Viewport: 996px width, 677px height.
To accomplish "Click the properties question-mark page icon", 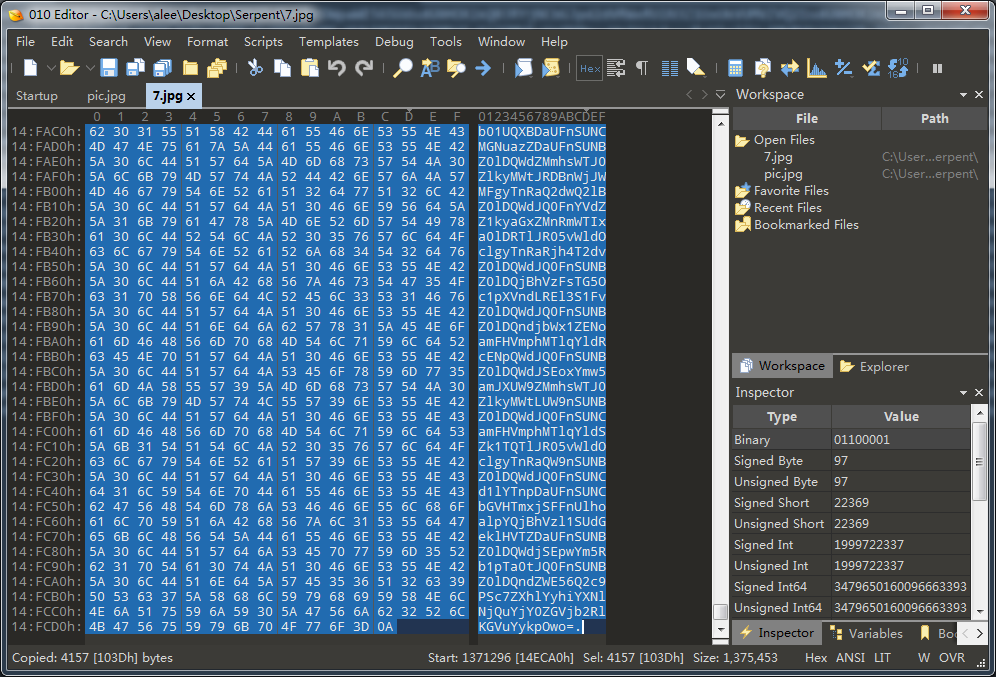I will 762,68.
